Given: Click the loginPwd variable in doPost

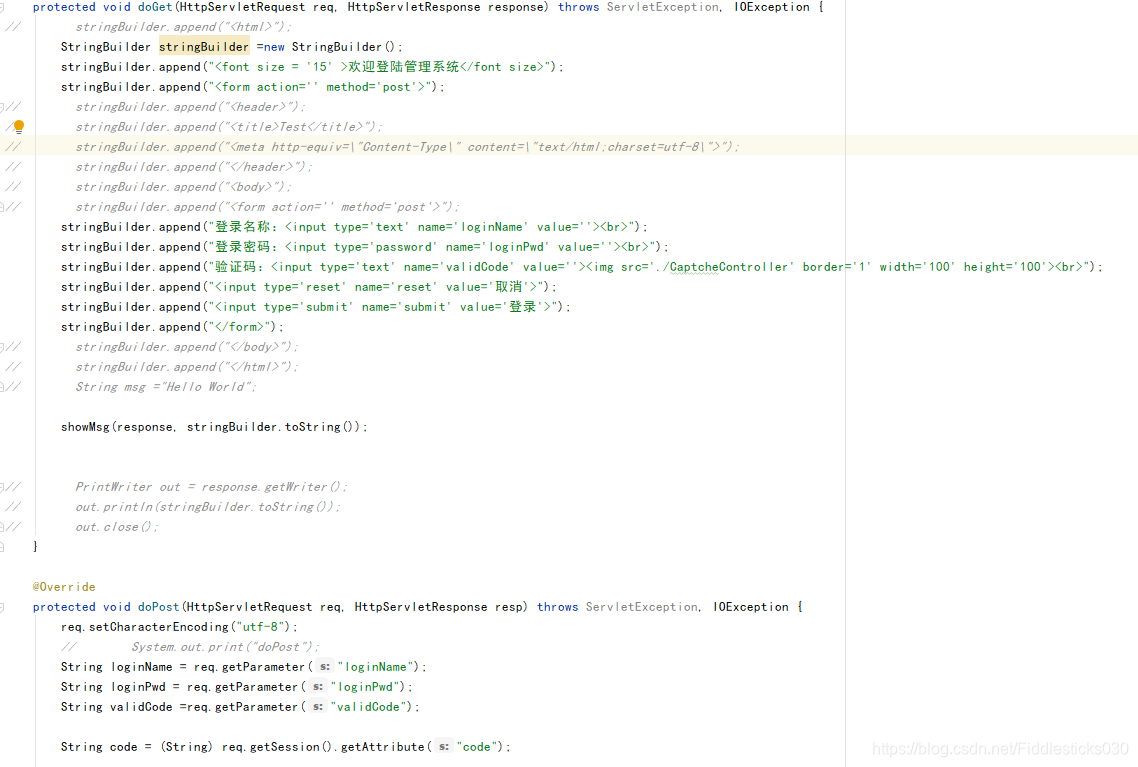Looking at the screenshot, I should pyautogui.click(x=138, y=687).
